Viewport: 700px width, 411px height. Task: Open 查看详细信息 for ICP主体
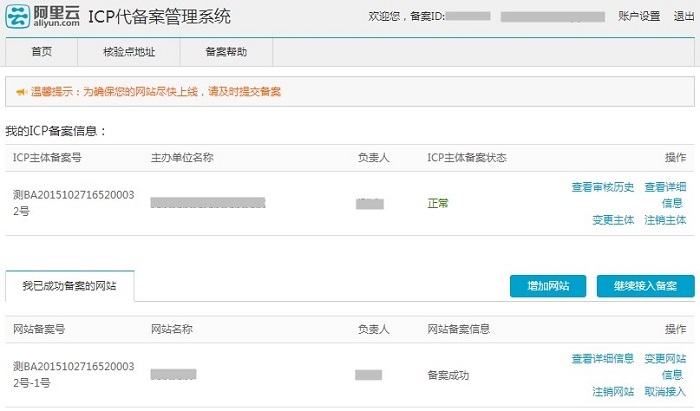[665, 194]
